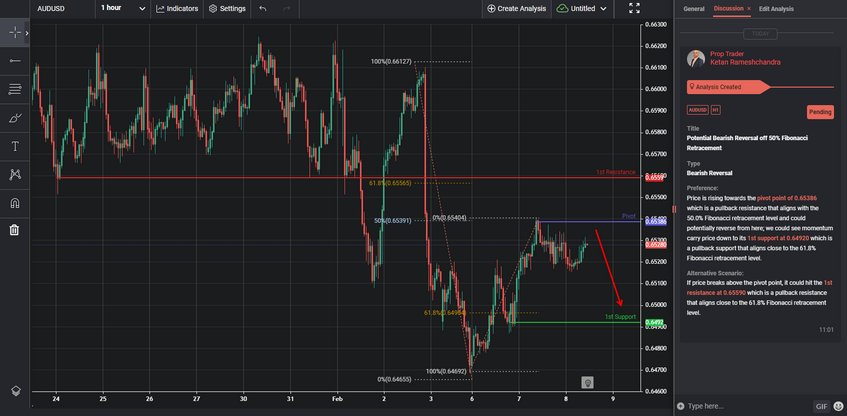847x416 pixels.
Task: Click the 0.65386 pivot price tag
Action: (x=655, y=222)
